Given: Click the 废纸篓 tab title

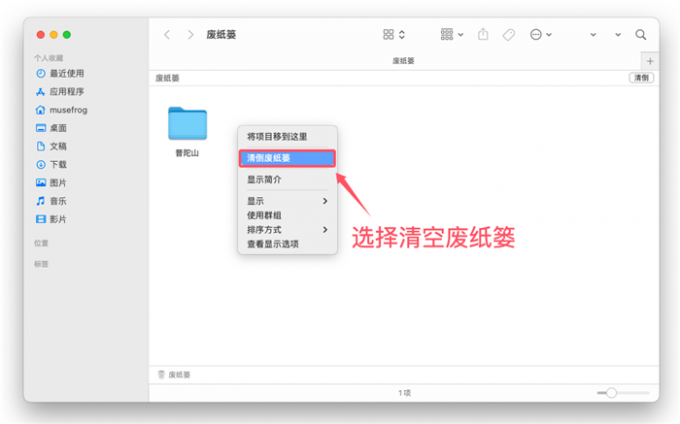Looking at the screenshot, I should pos(403,61).
